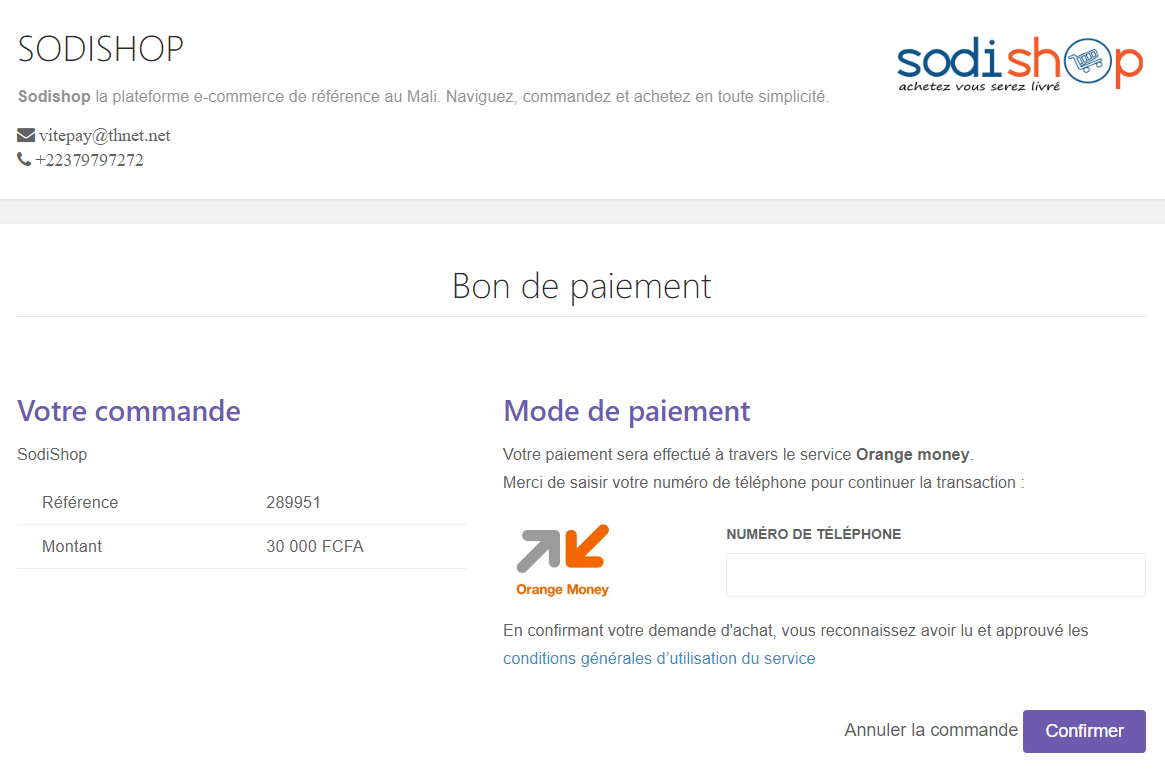Confirm the payment with Confirmer button
The height and width of the screenshot is (772, 1165).
(1084, 731)
